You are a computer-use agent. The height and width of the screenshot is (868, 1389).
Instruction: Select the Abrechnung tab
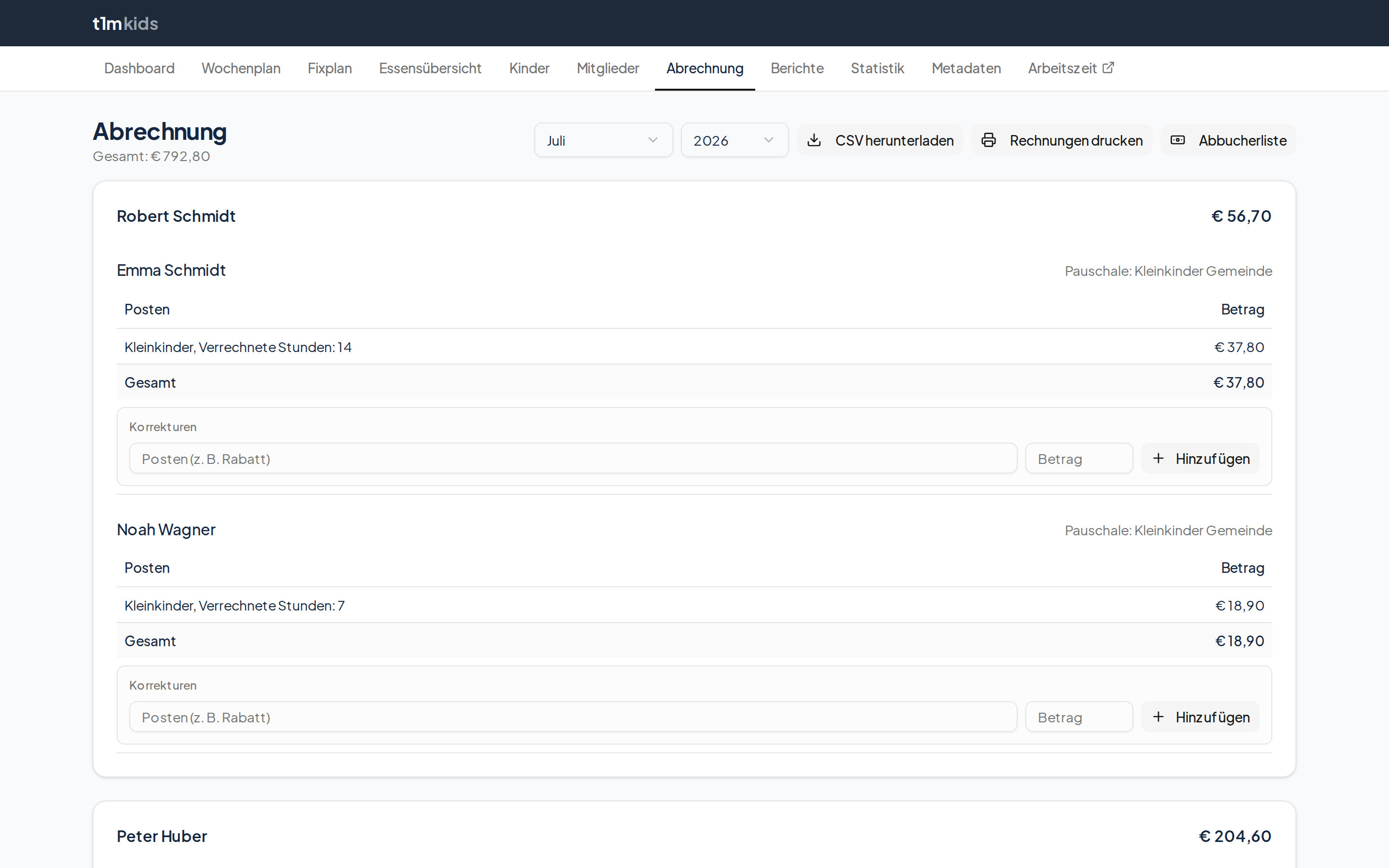[705, 68]
